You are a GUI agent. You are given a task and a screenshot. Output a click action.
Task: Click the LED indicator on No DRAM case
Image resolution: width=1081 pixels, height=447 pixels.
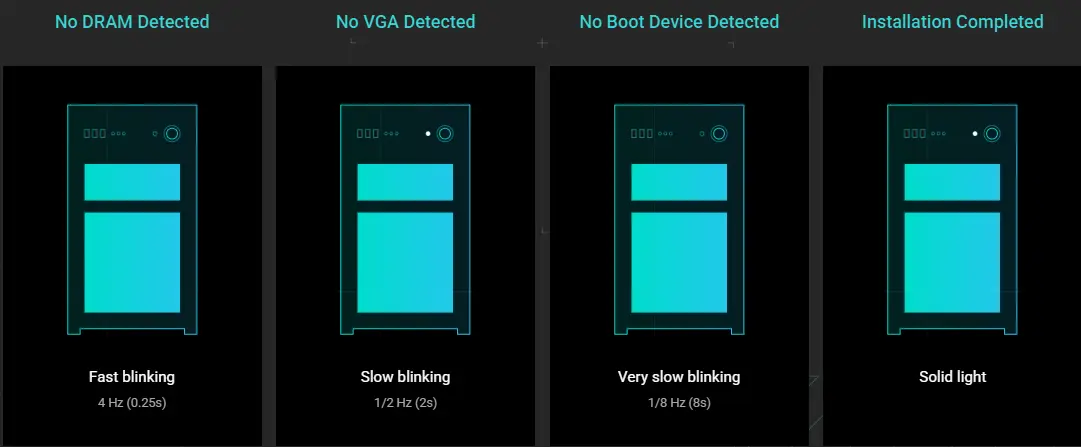click(x=155, y=133)
